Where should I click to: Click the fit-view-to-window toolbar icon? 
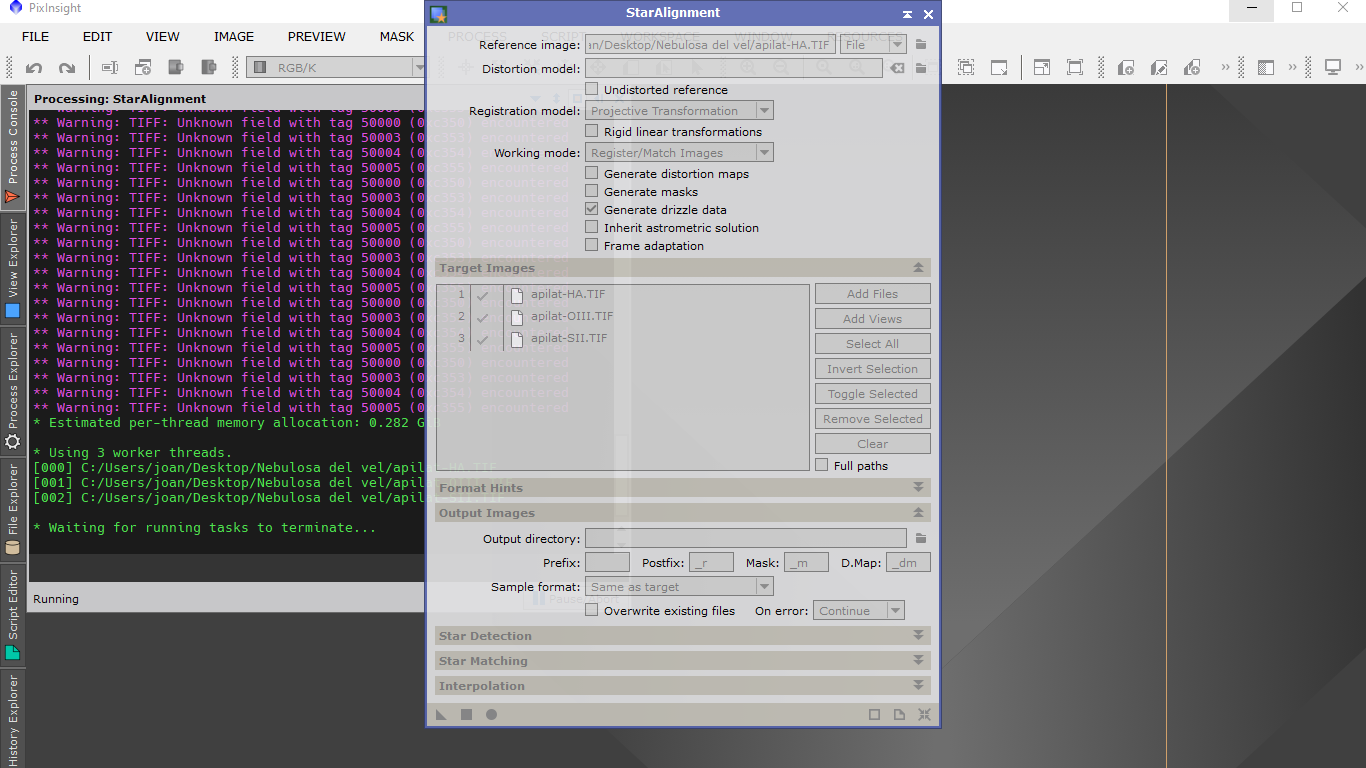pos(1042,68)
